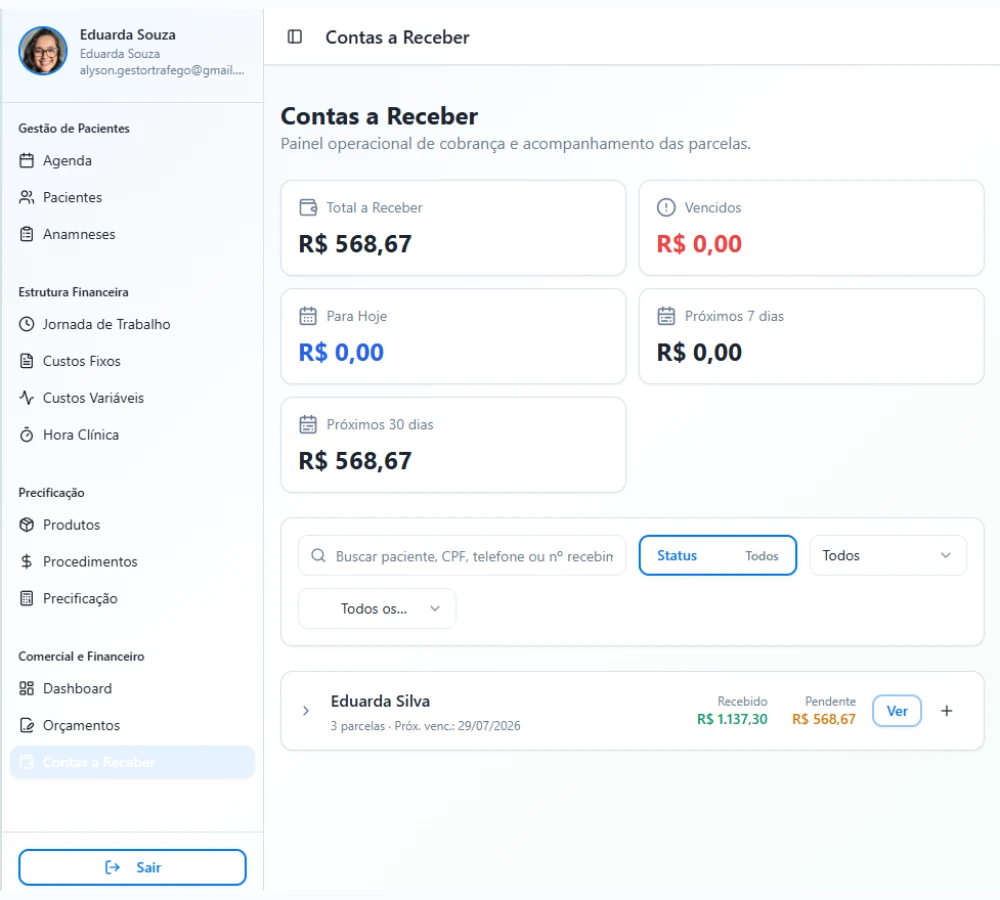This screenshot has width=1000, height=900.
Task: Click the Agenda calendar icon
Action: (26, 160)
